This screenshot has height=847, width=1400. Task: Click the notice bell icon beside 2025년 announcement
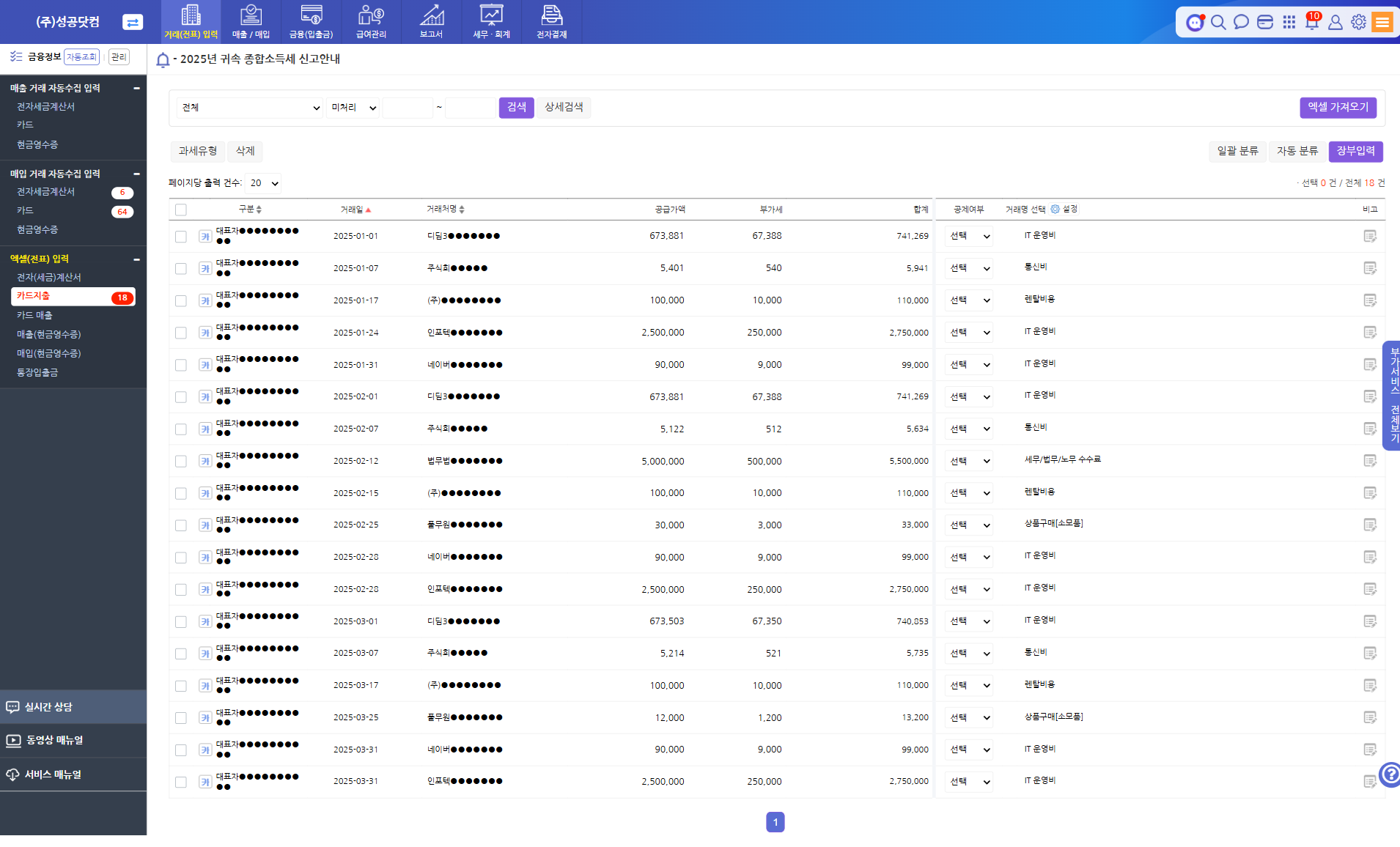pos(163,59)
